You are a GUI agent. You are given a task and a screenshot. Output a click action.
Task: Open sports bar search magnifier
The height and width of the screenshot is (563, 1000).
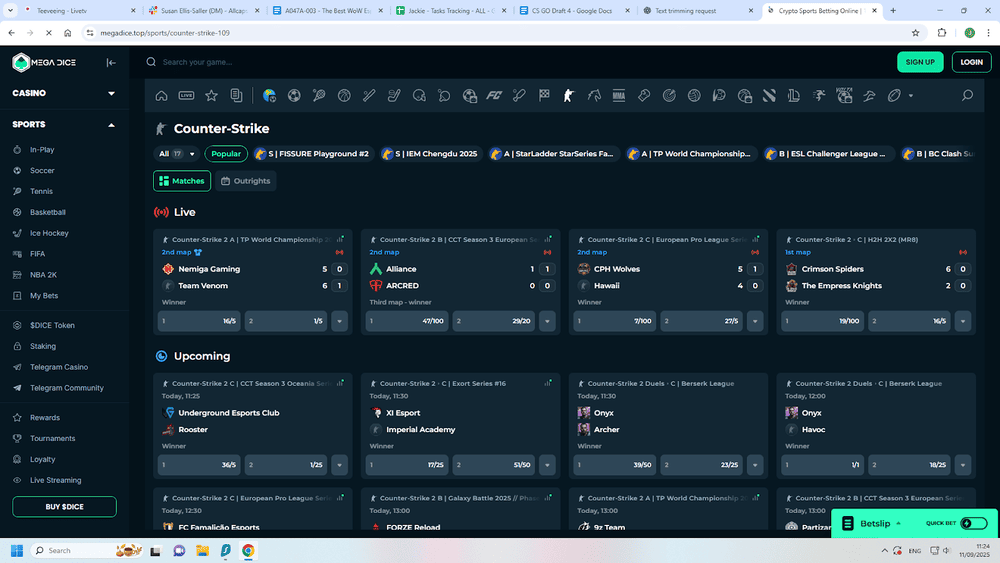click(967, 96)
